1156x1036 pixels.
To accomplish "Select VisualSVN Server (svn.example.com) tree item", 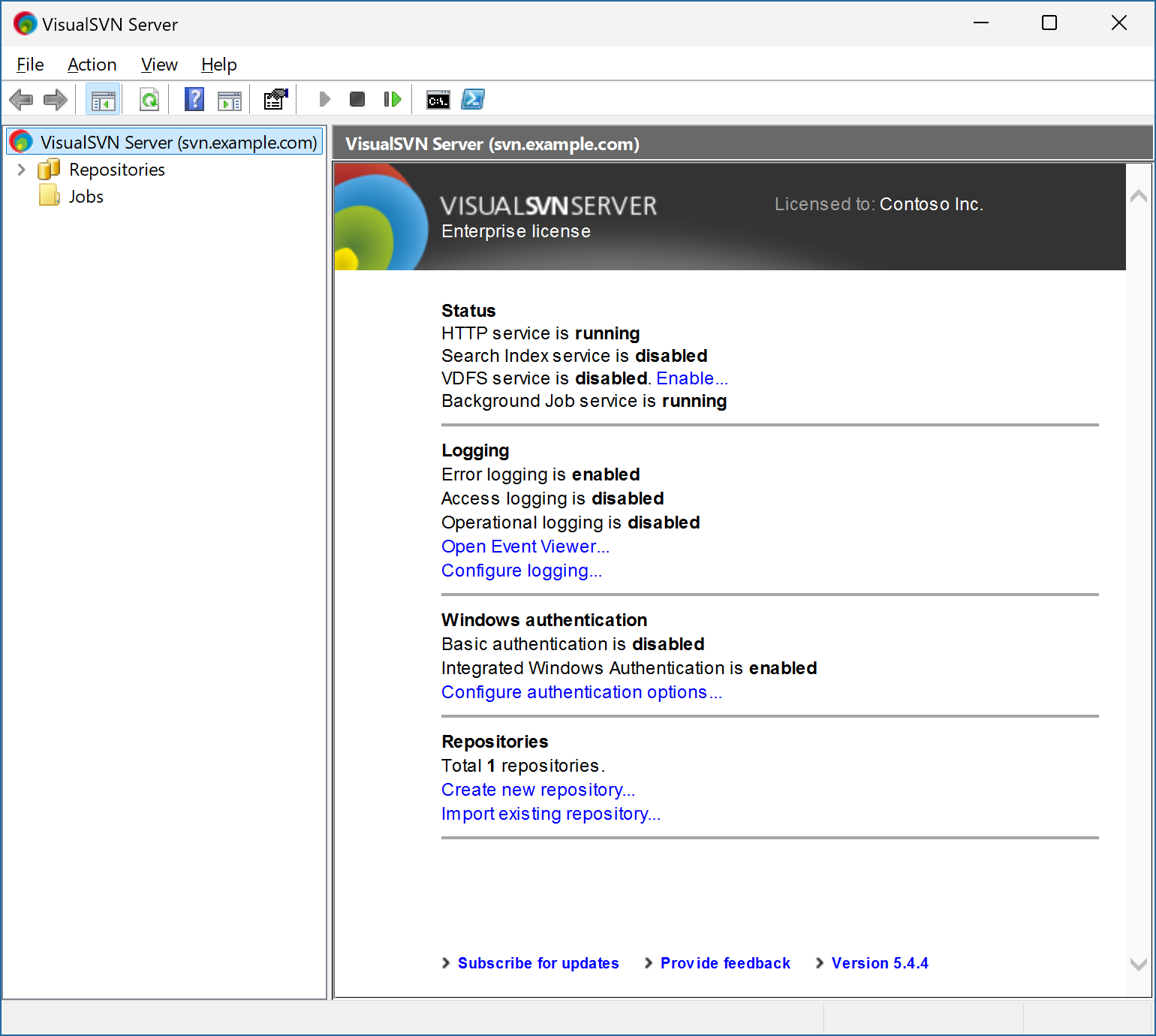I will coord(165,142).
